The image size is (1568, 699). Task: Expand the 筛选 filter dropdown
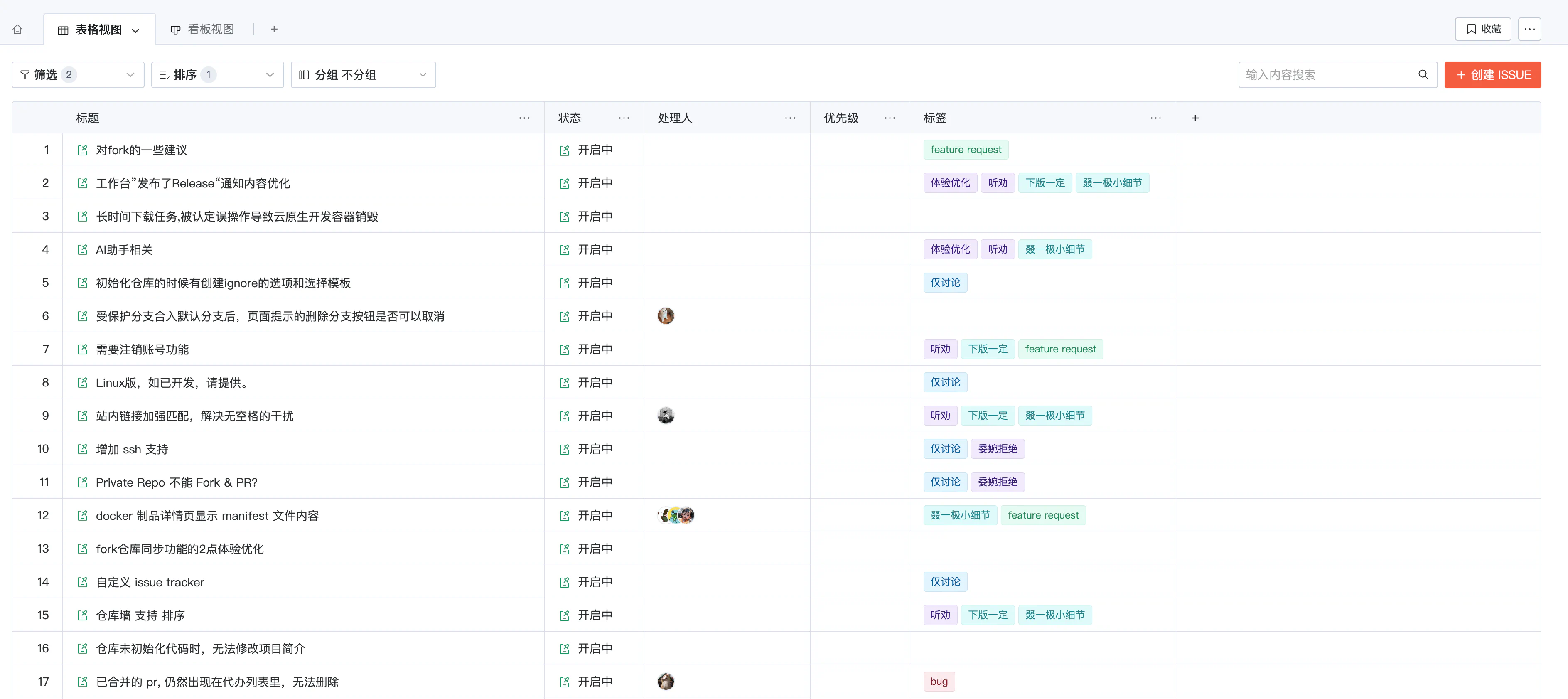pos(78,75)
